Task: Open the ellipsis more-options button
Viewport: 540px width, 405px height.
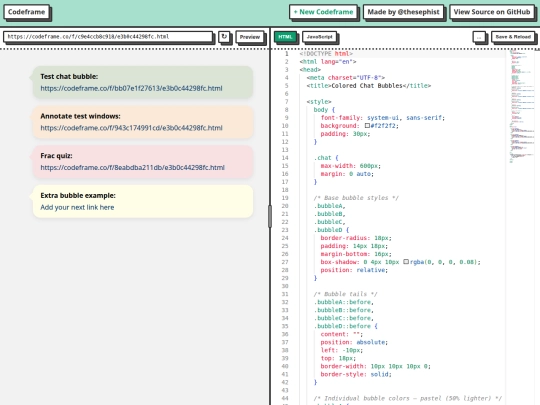Action: (x=479, y=37)
